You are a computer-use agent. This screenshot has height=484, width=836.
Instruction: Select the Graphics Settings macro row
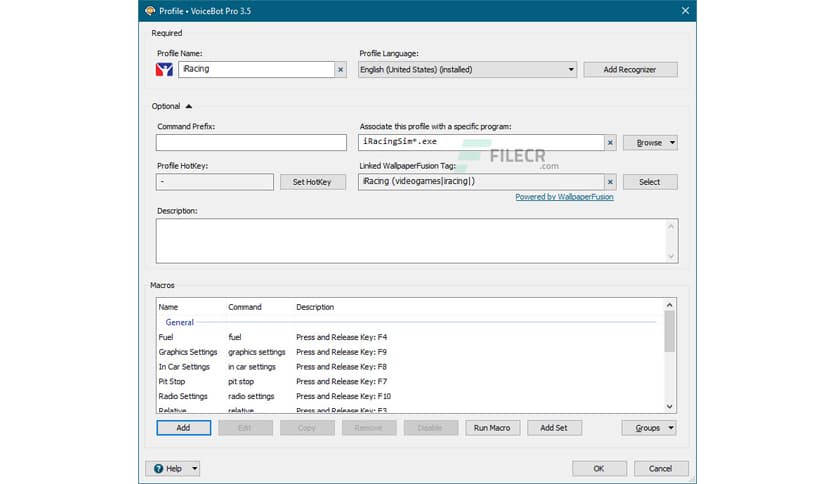coord(411,352)
